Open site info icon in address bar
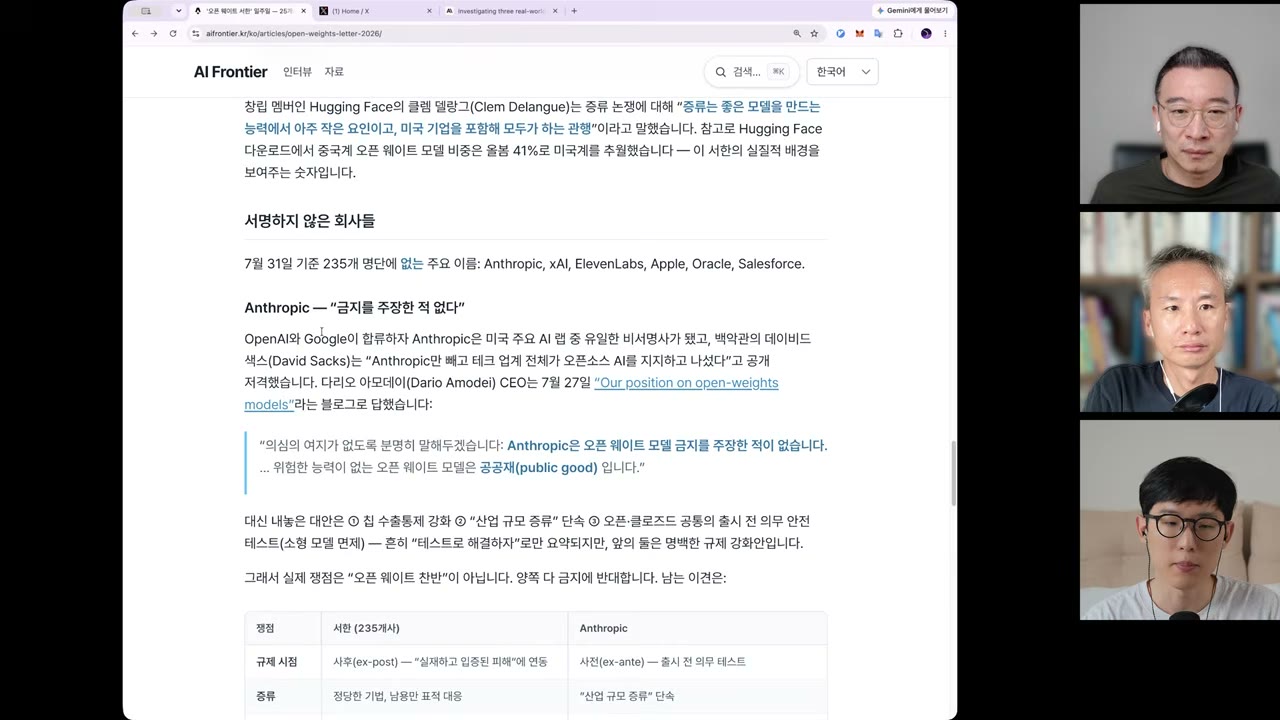Screen dimensions: 1280x720 coord(196,33)
